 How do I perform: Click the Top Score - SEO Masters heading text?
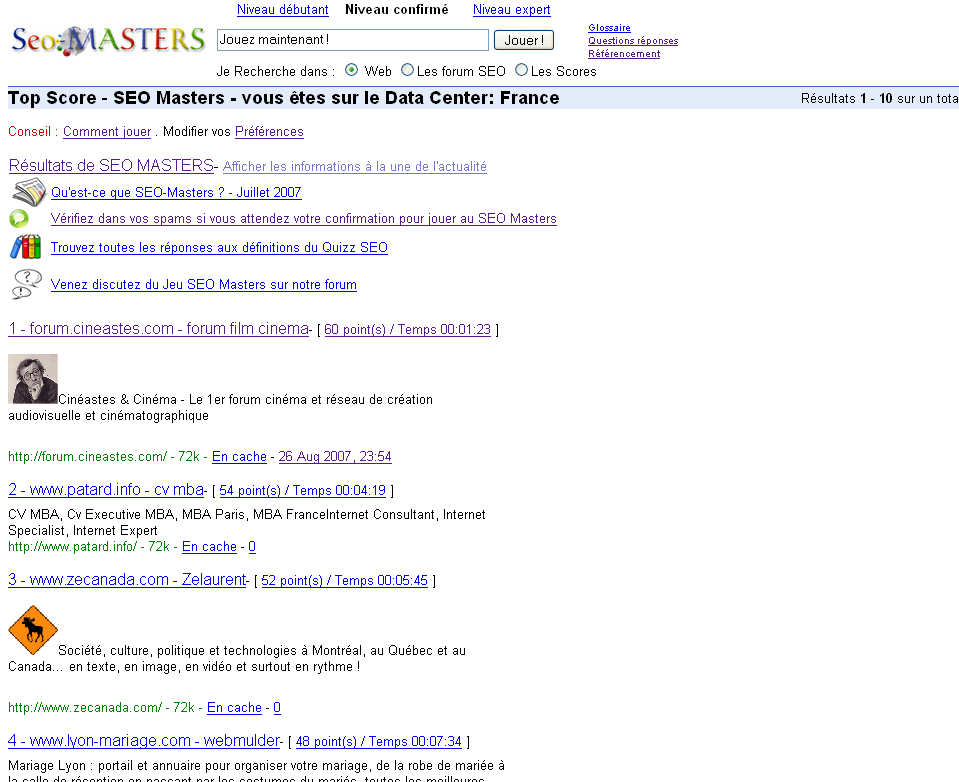click(x=283, y=98)
